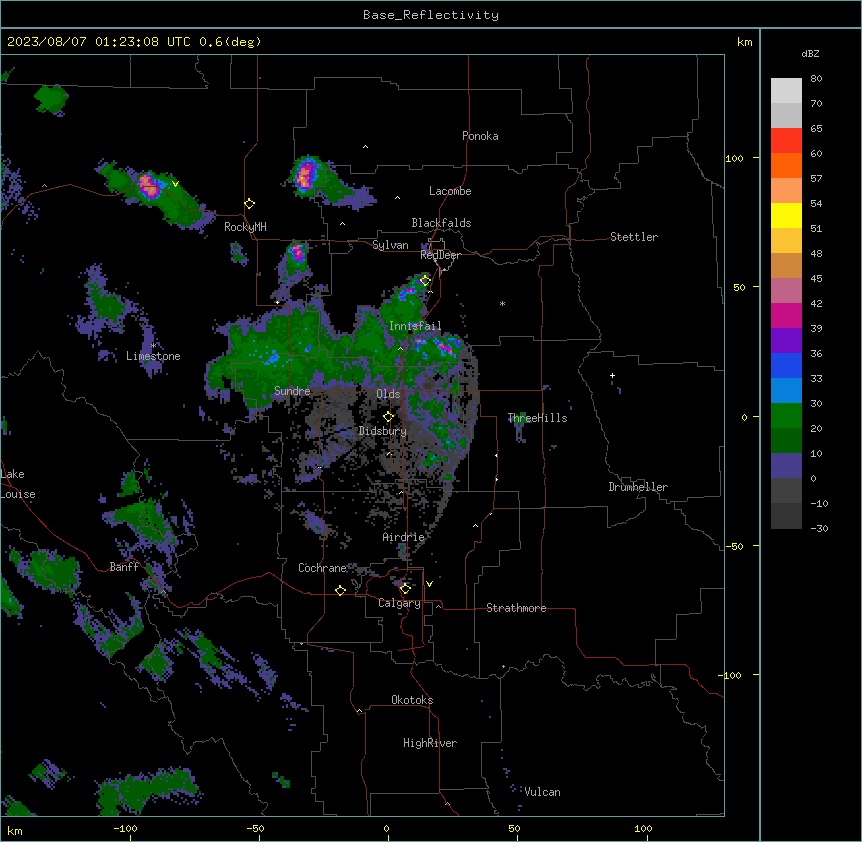The width and height of the screenshot is (862, 842).
Task: Click the km unit label at bottom left
Action: click(15, 830)
